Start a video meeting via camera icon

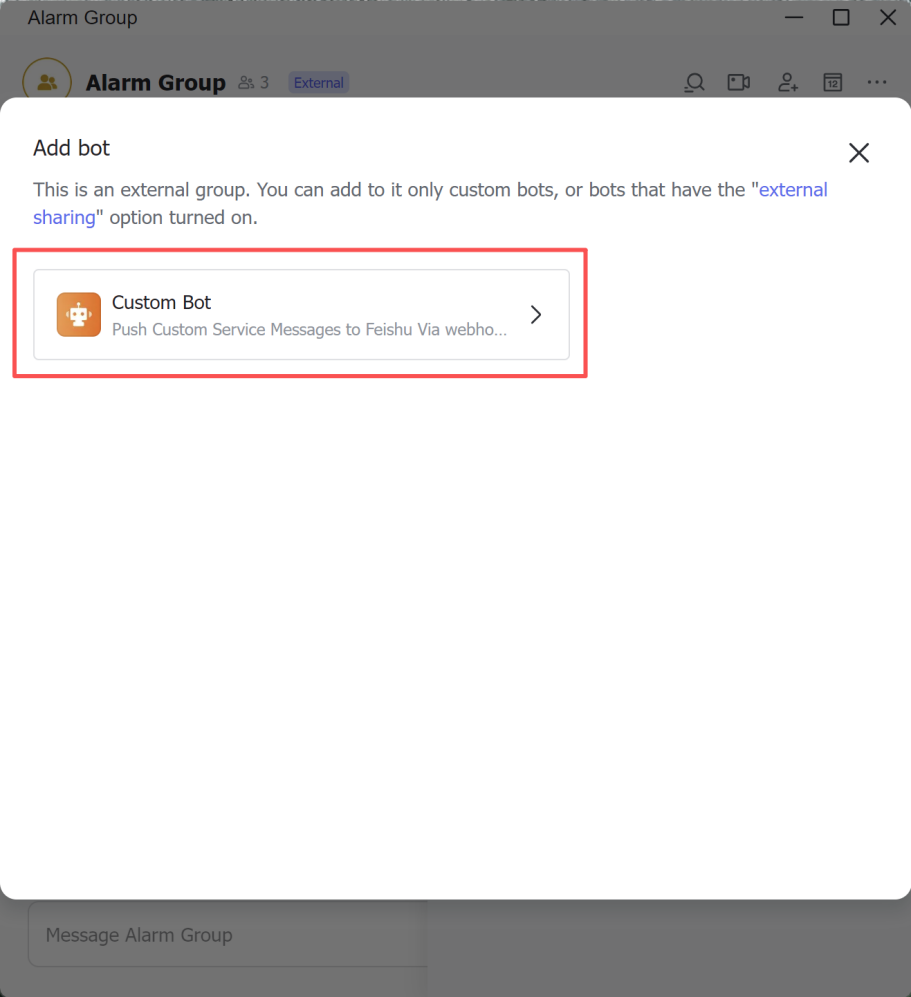pyautogui.click(x=739, y=83)
